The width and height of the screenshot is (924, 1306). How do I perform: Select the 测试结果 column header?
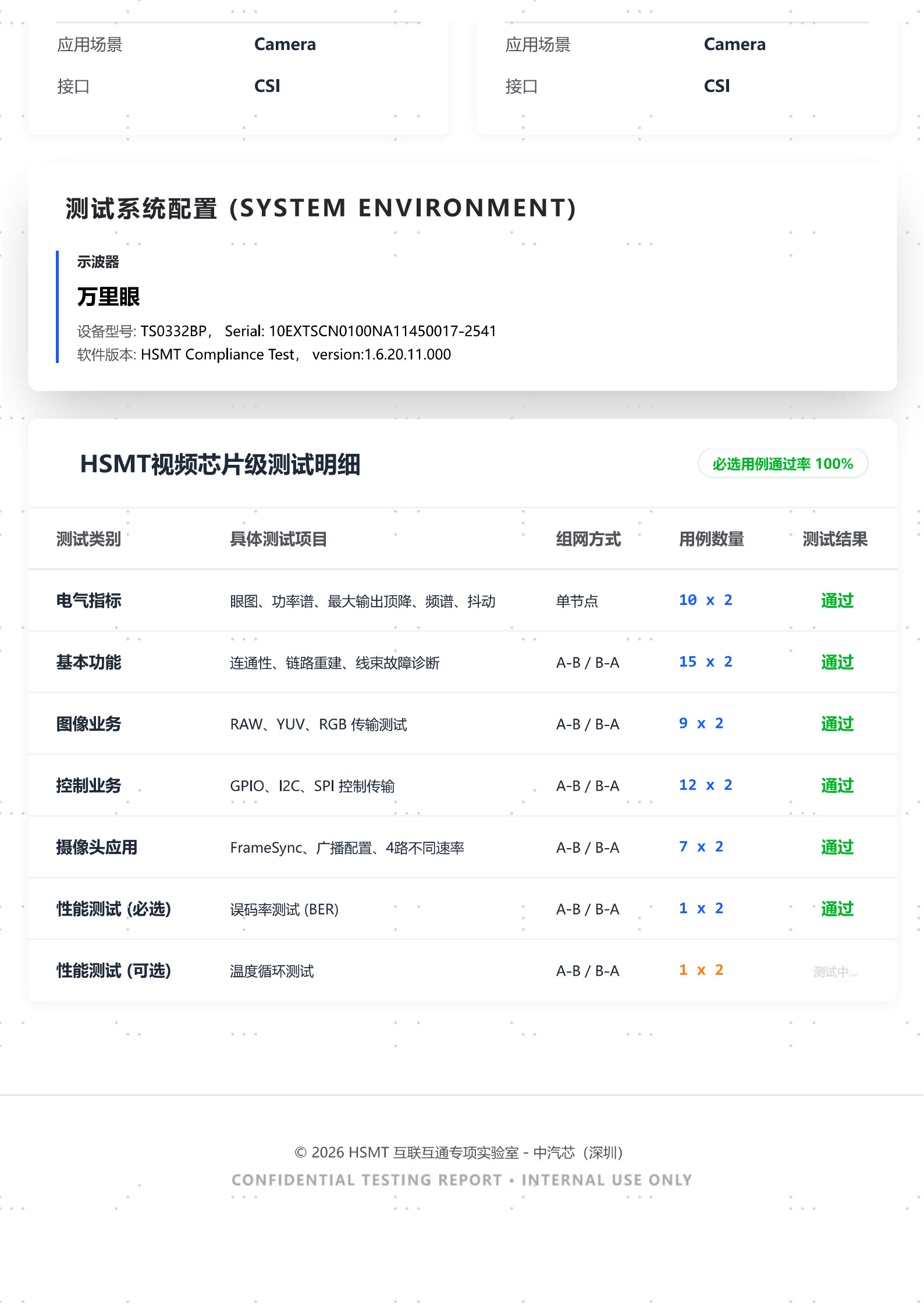[835, 539]
